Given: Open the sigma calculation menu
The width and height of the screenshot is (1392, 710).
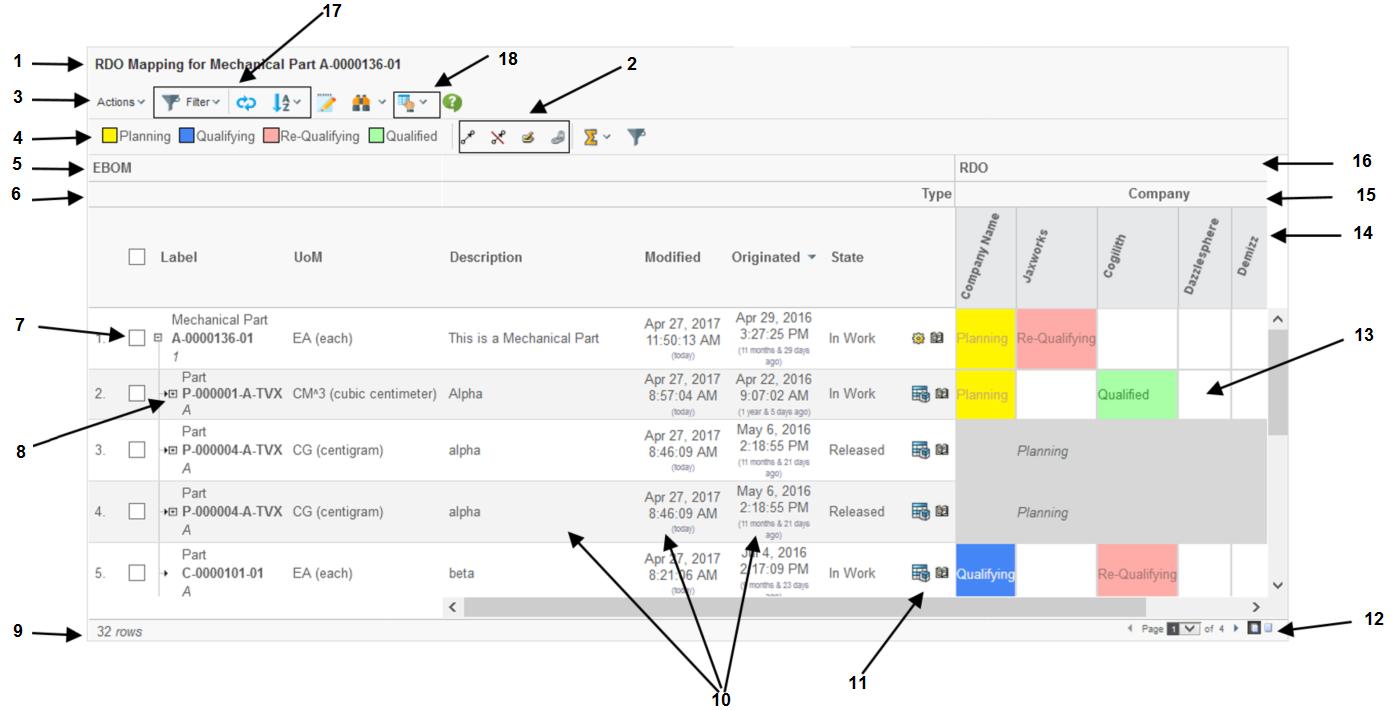Looking at the screenshot, I should point(596,137).
